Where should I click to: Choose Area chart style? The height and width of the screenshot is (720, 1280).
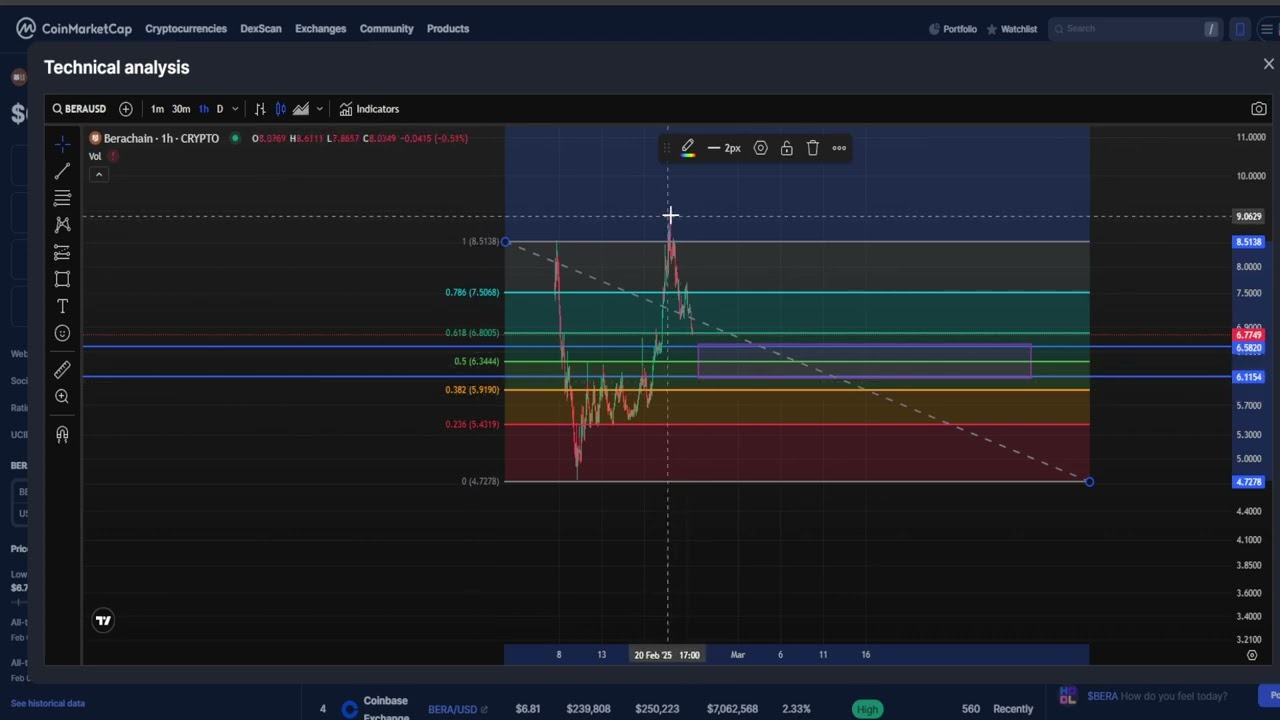pyautogui.click(x=301, y=109)
